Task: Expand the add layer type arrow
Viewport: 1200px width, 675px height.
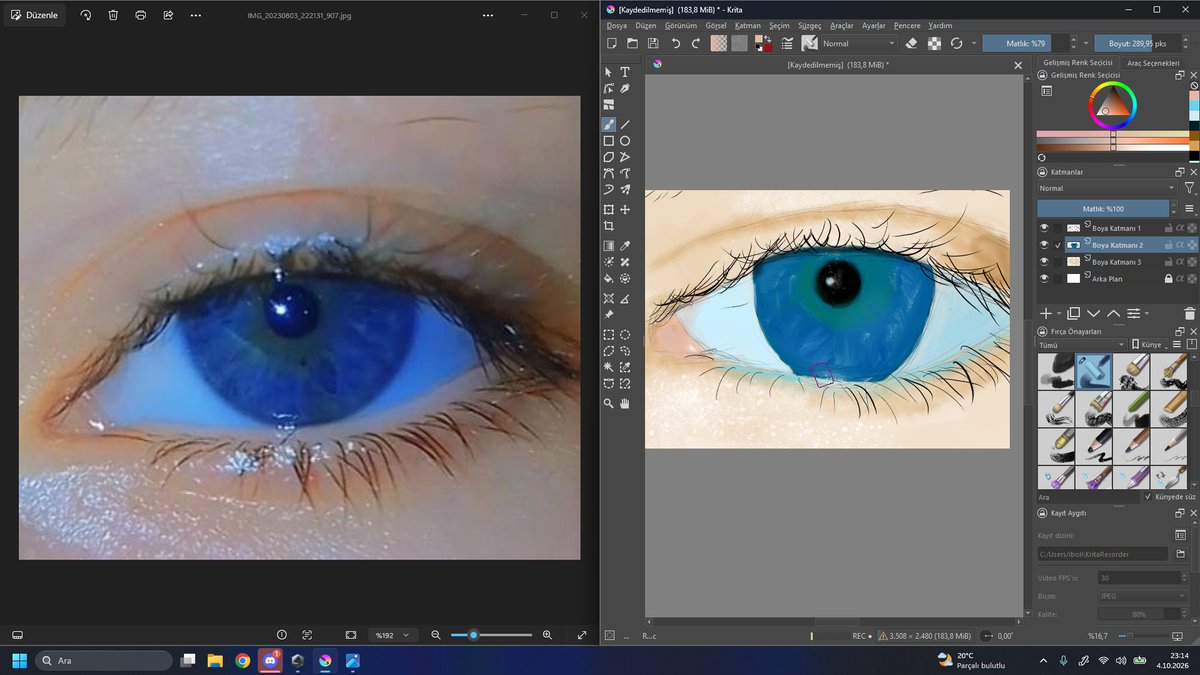Action: click(x=1059, y=313)
